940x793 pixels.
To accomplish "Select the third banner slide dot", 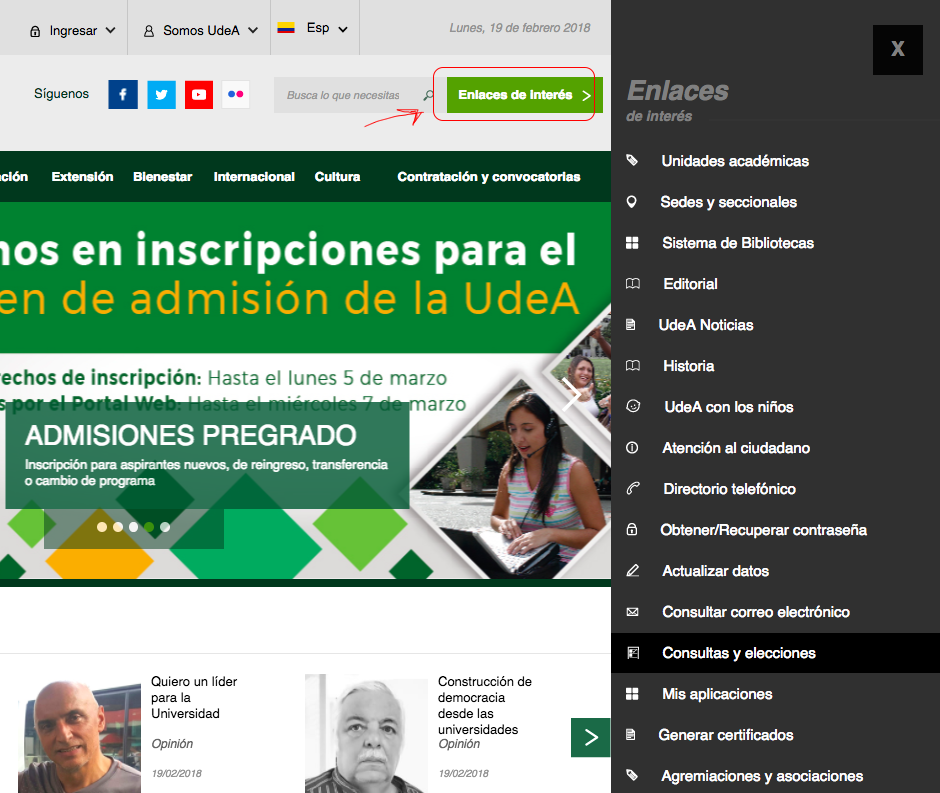I will pyautogui.click(x=133, y=527).
